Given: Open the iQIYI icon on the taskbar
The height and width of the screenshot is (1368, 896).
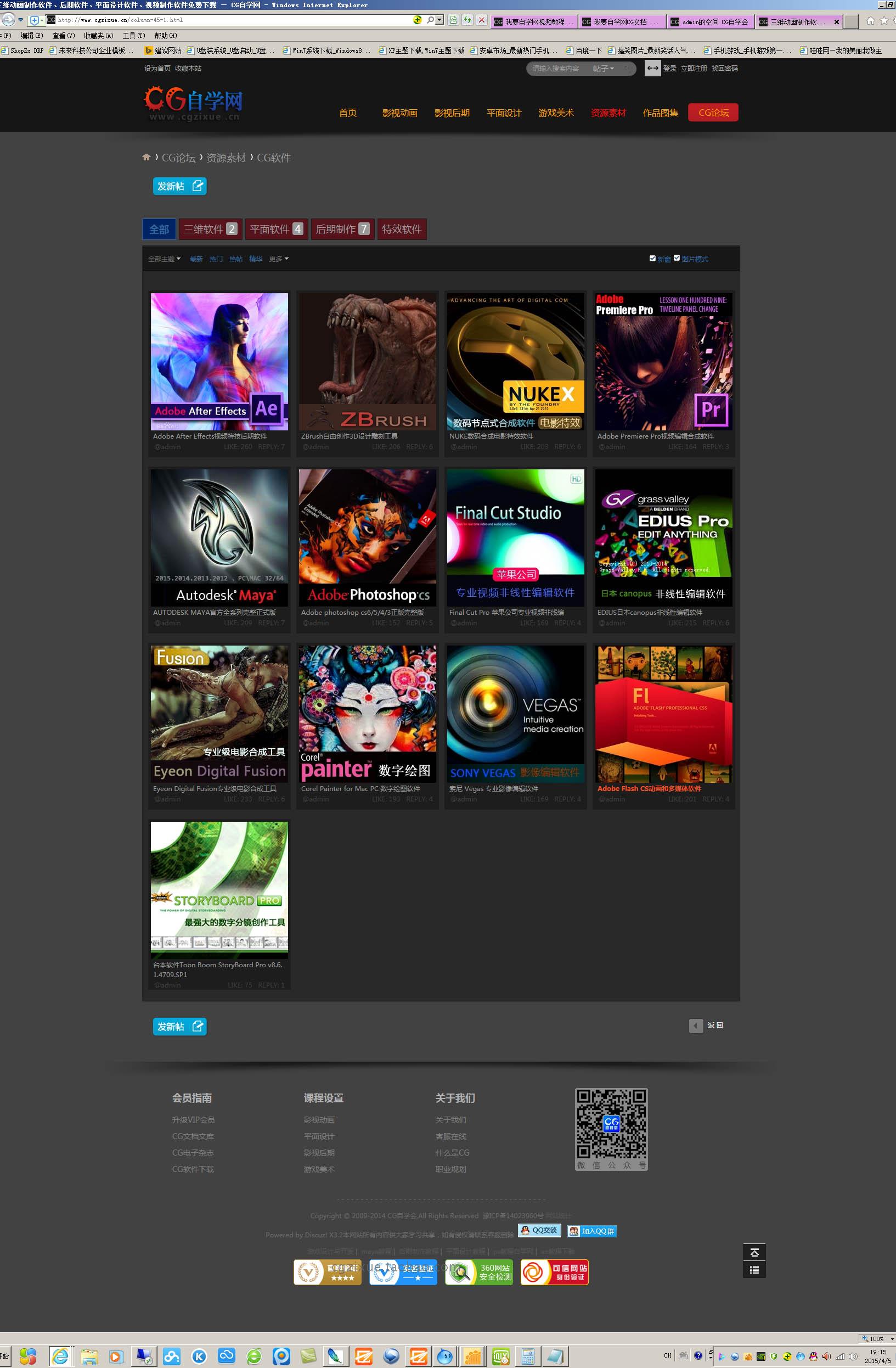Looking at the screenshot, I should 501,1356.
